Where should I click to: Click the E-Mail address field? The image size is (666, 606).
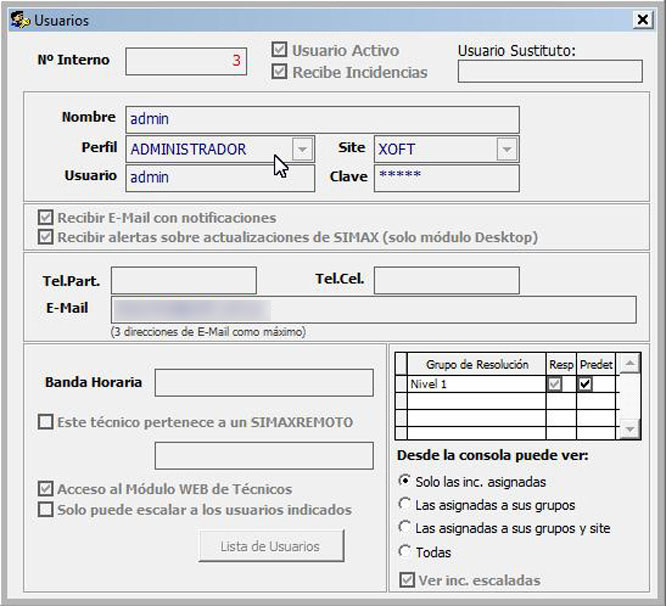(x=372, y=309)
